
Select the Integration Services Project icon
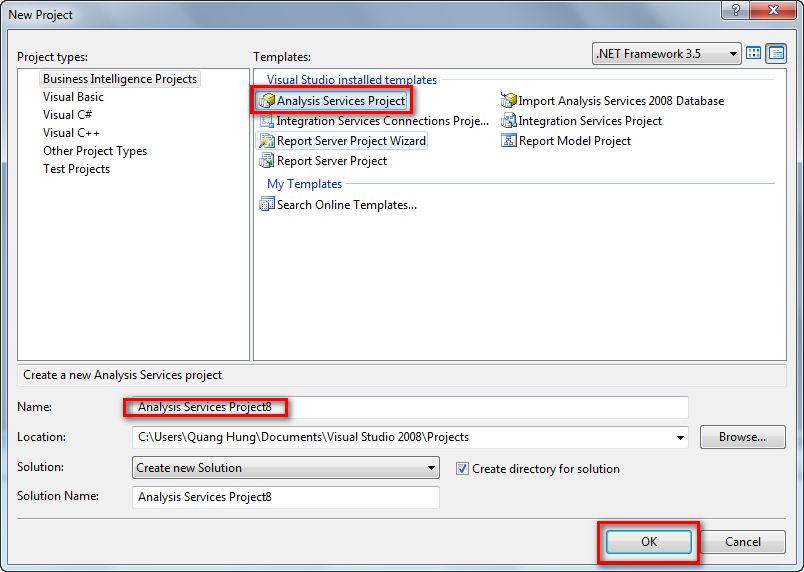tap(508, 121)
